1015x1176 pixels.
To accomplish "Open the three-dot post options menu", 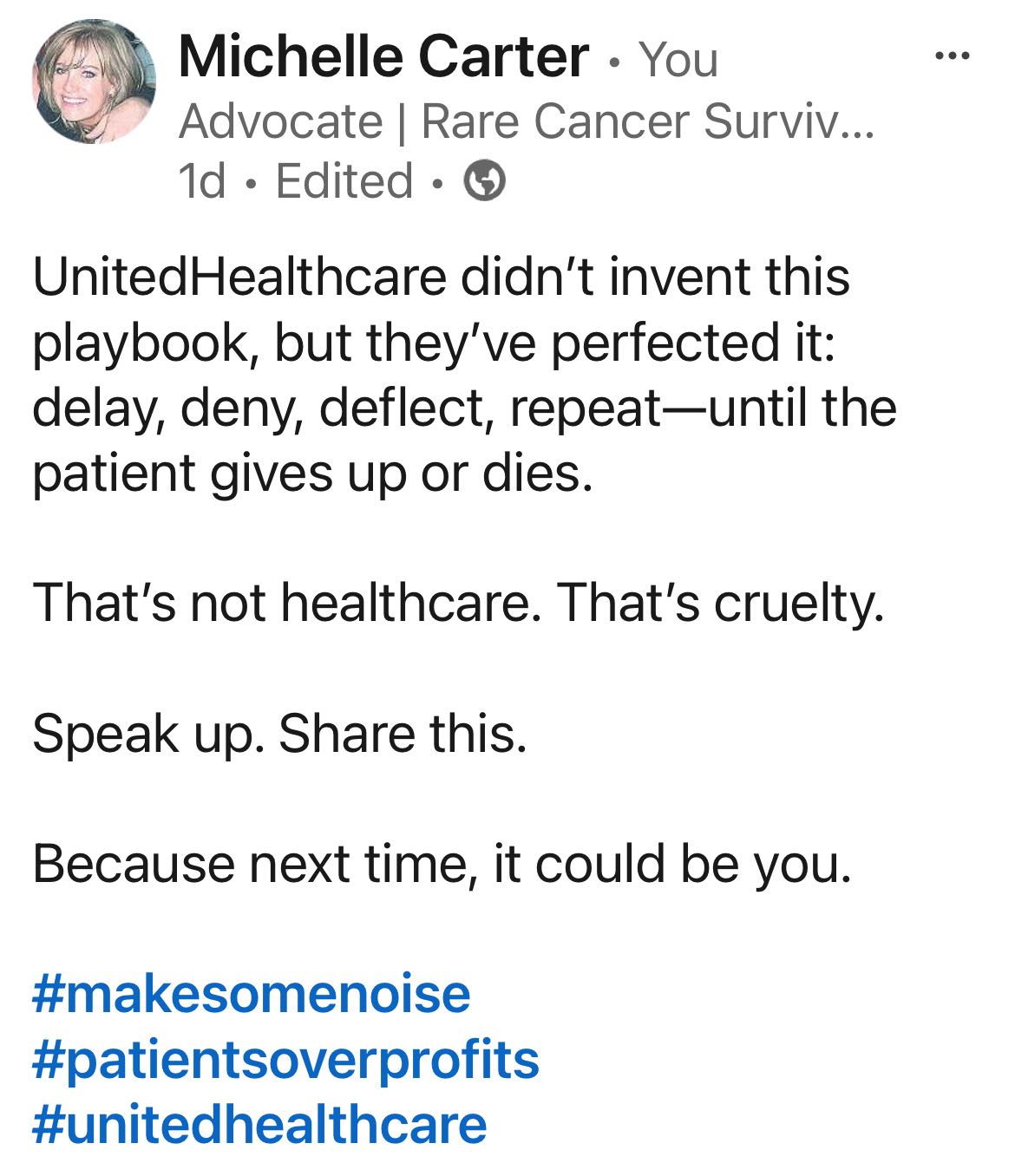I will 952,57.
